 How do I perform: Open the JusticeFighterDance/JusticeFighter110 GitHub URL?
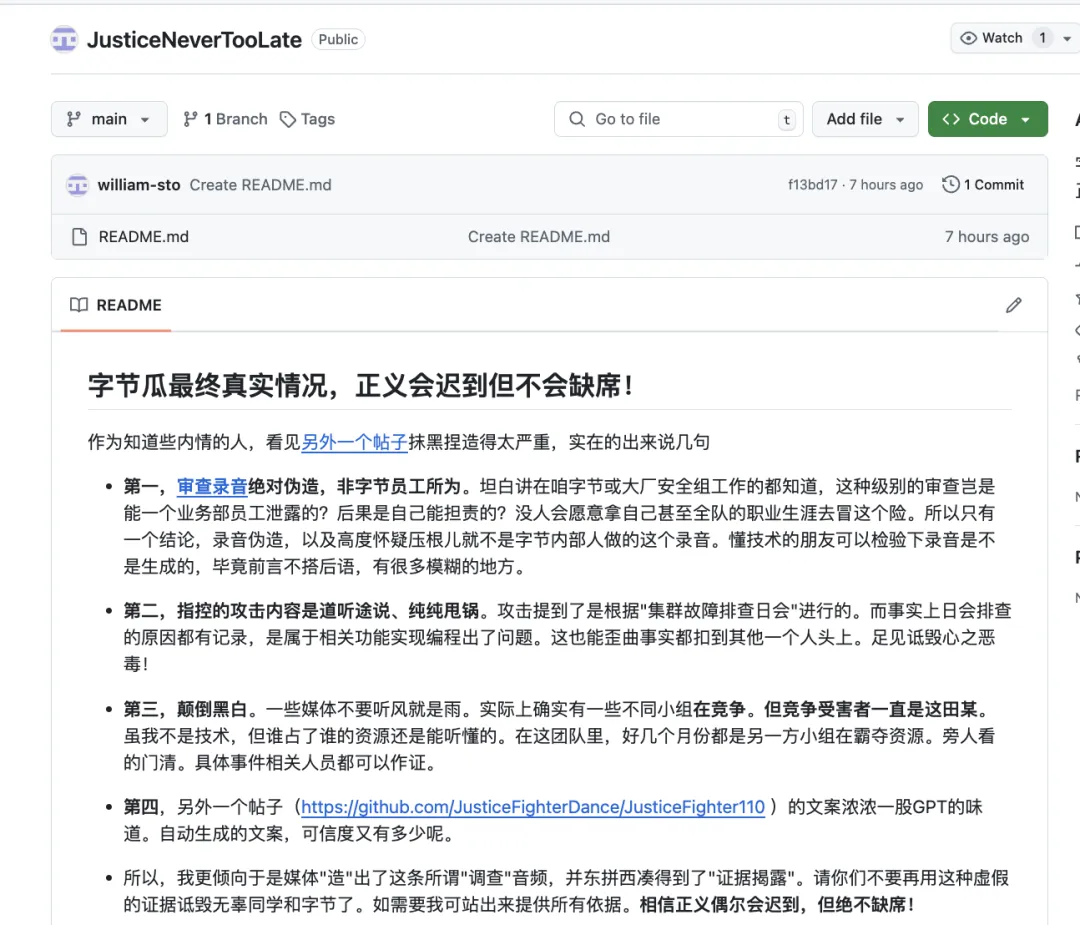click(x=533, y=807)
